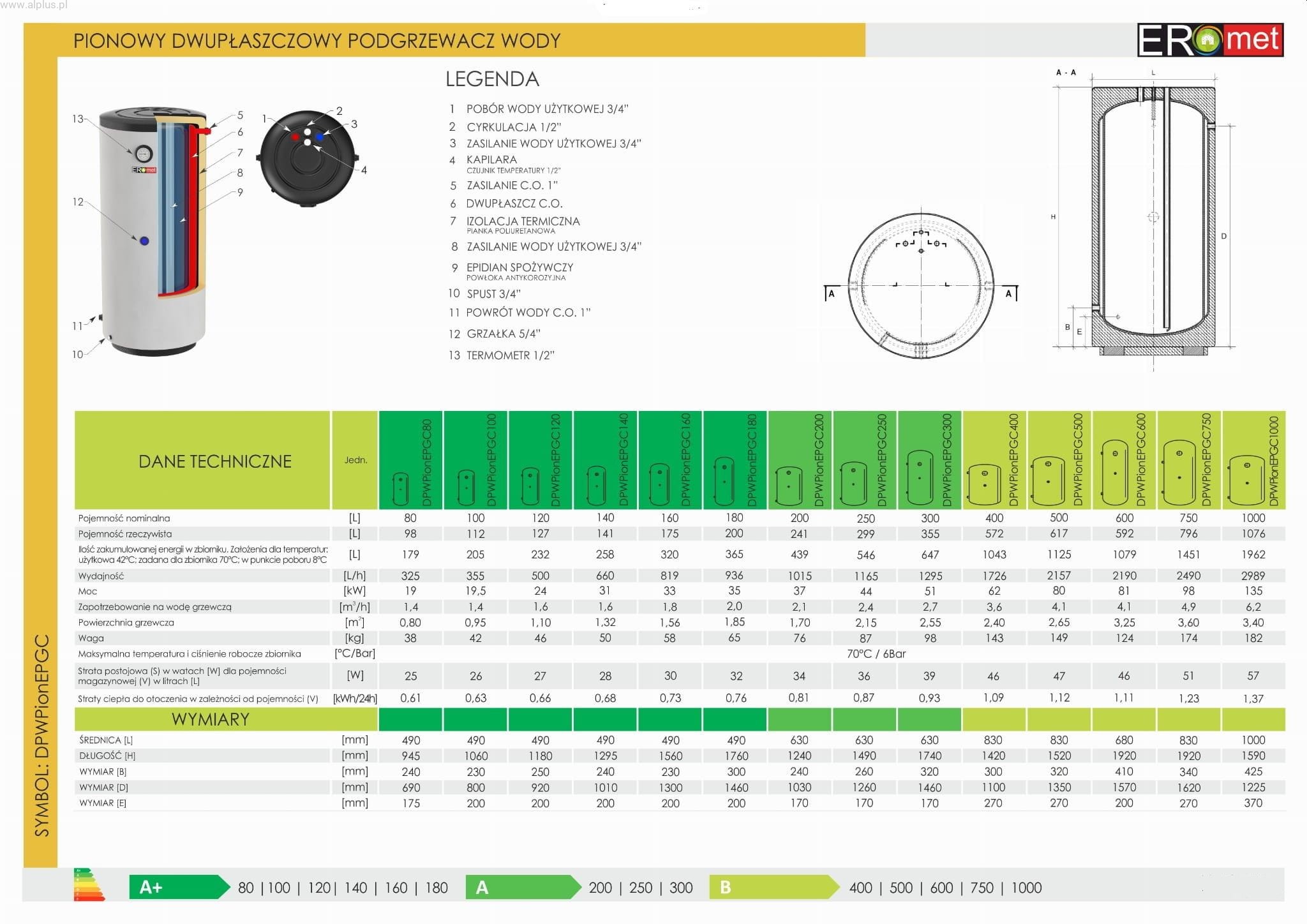Select the DANE TECHNICZNE table header
This screenshot has height=924, width=1307.
(x=214, y=461)
